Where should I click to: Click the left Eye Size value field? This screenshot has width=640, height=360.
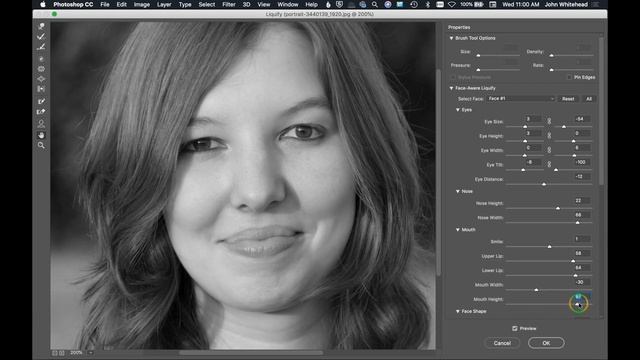pos(533,119)
